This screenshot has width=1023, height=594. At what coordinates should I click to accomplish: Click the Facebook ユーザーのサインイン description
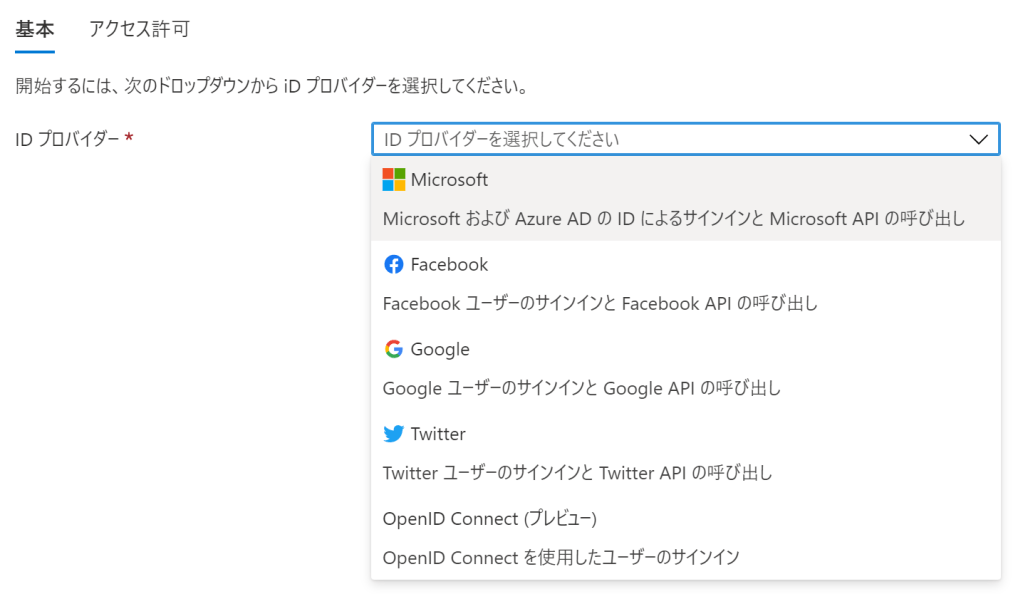600,303
